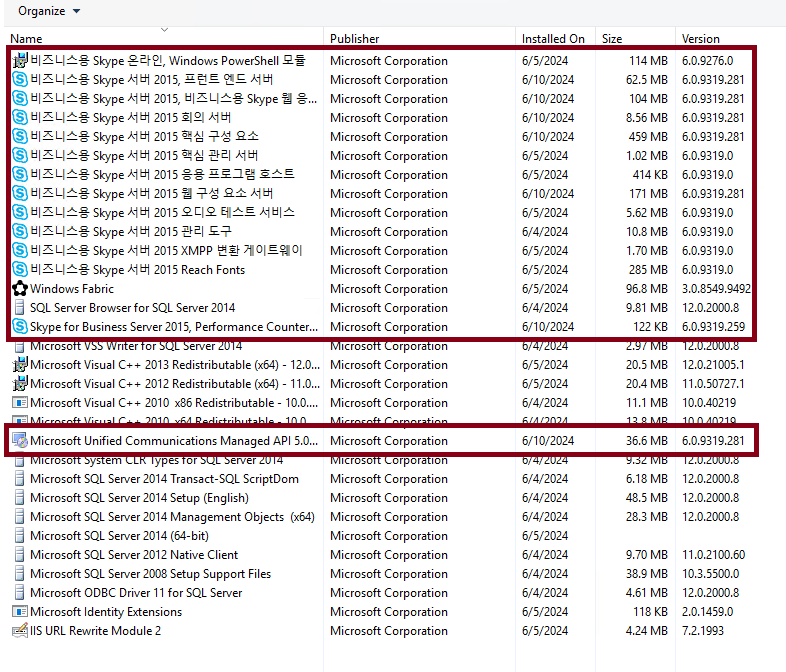Select the Windows Fabric program name
Screen dimensions: 786x672
[72, 289]
